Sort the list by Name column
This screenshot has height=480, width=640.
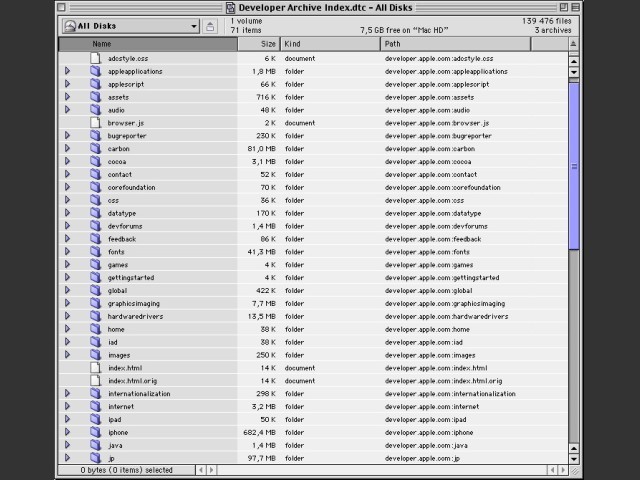coord(148,44)
